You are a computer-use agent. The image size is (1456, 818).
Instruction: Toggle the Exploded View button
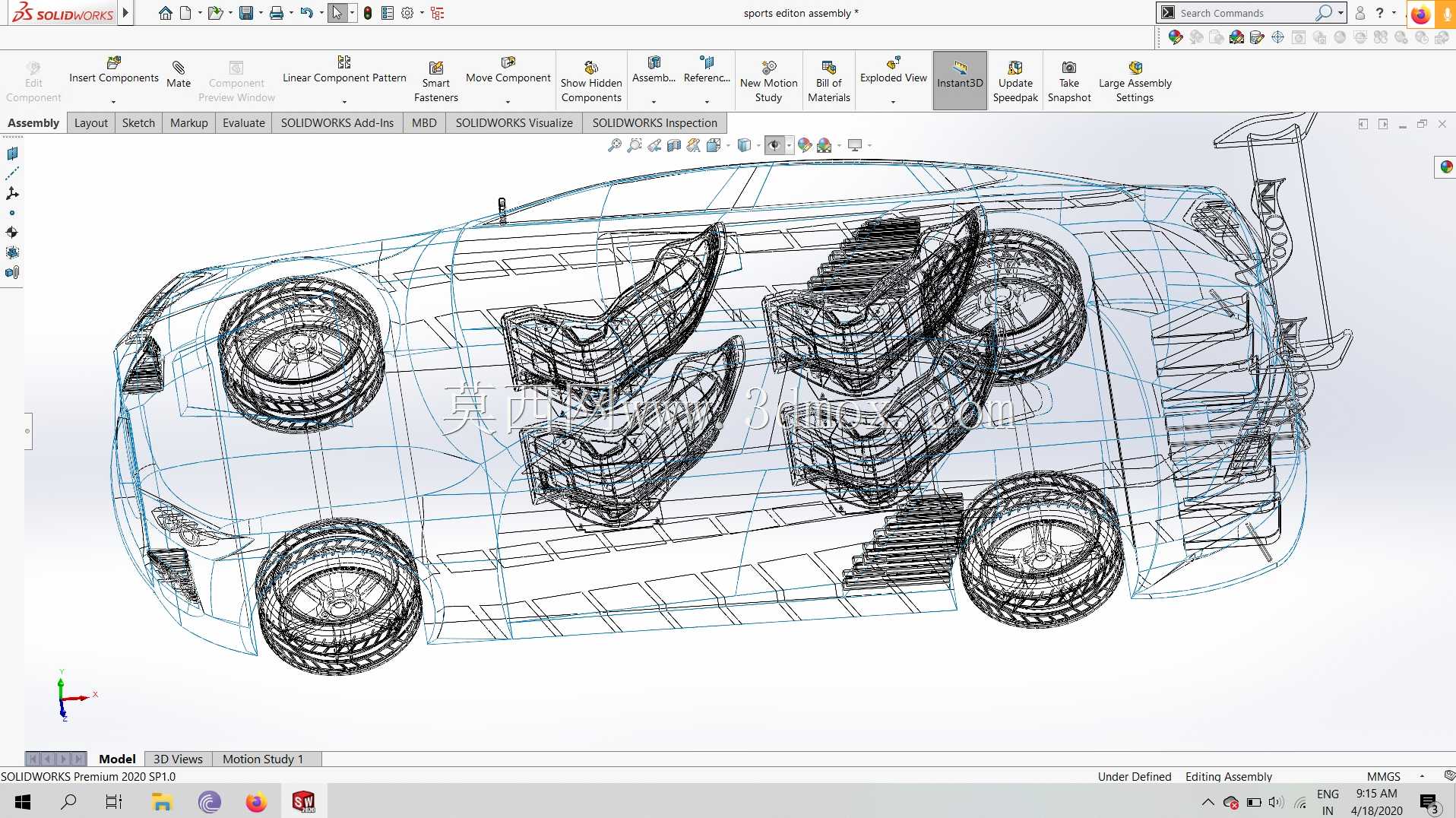[x=893, y=77]
